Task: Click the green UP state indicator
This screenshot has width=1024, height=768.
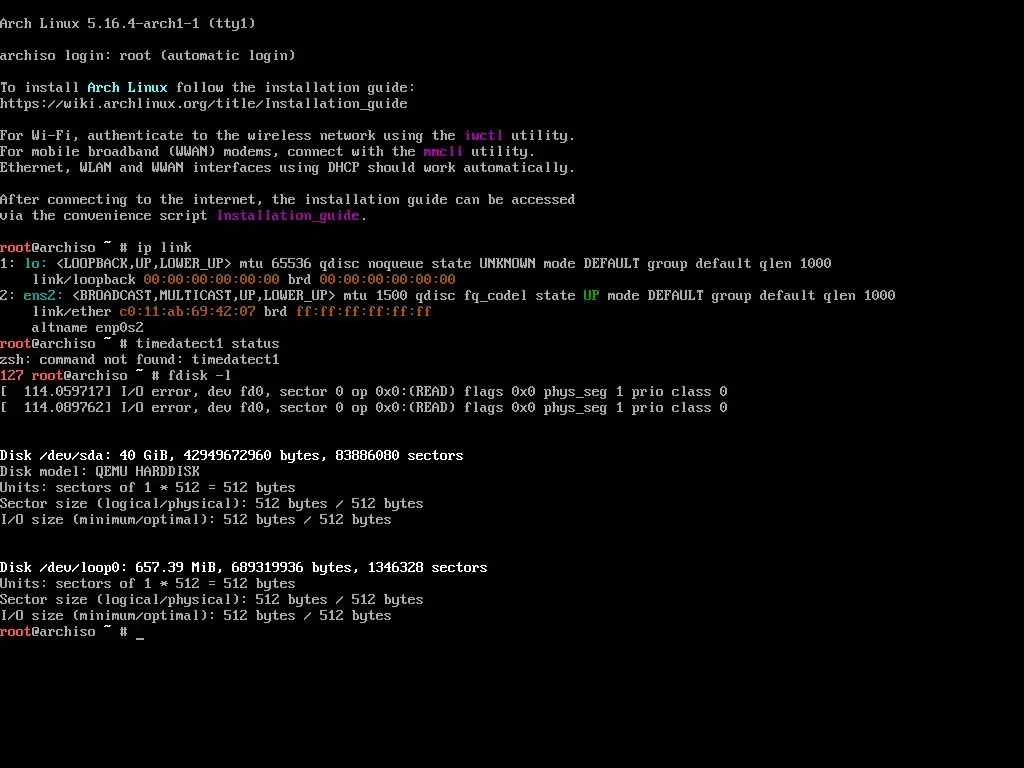Action: pyautogui.click(x=591, y=295)
